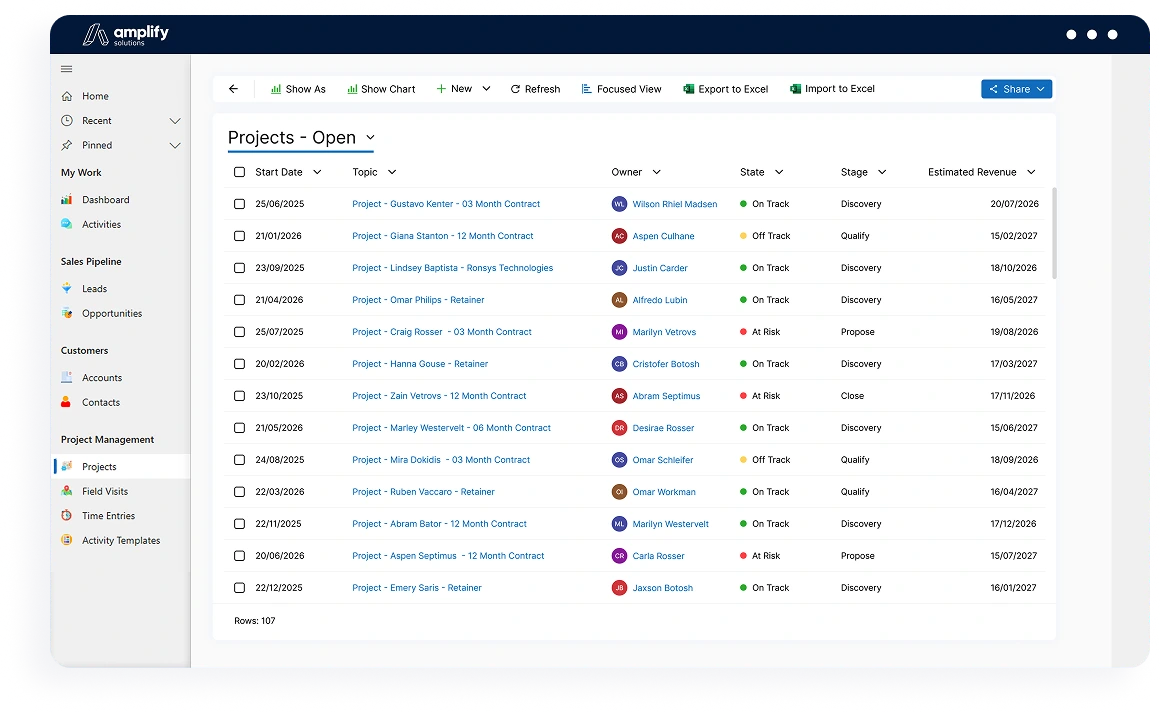Open Project - Gustavo Kenter - 03 Month Contract
This screenshot has width=1160, height=713.
click(x=446, y=204)
